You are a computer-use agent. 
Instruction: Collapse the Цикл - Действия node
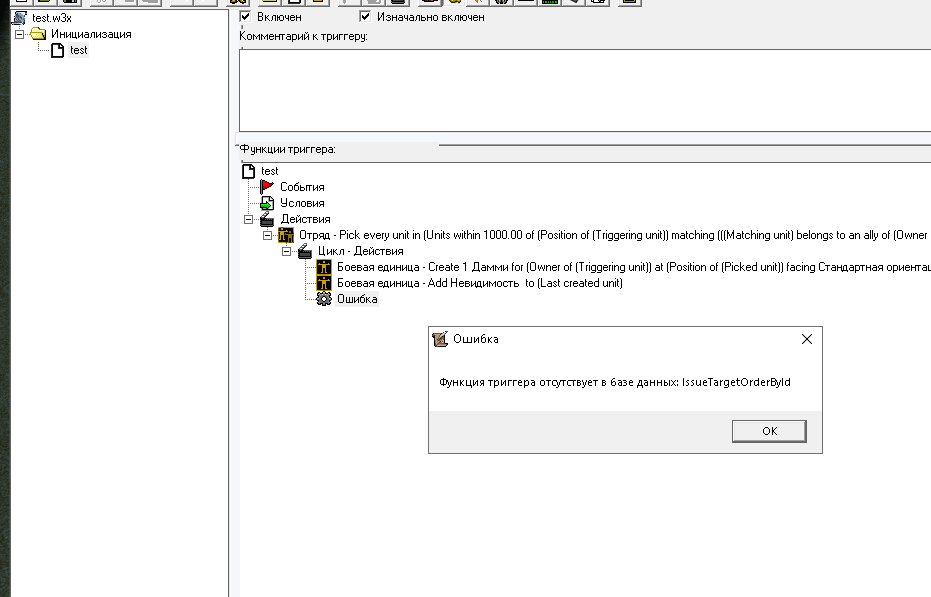(286, 251)
